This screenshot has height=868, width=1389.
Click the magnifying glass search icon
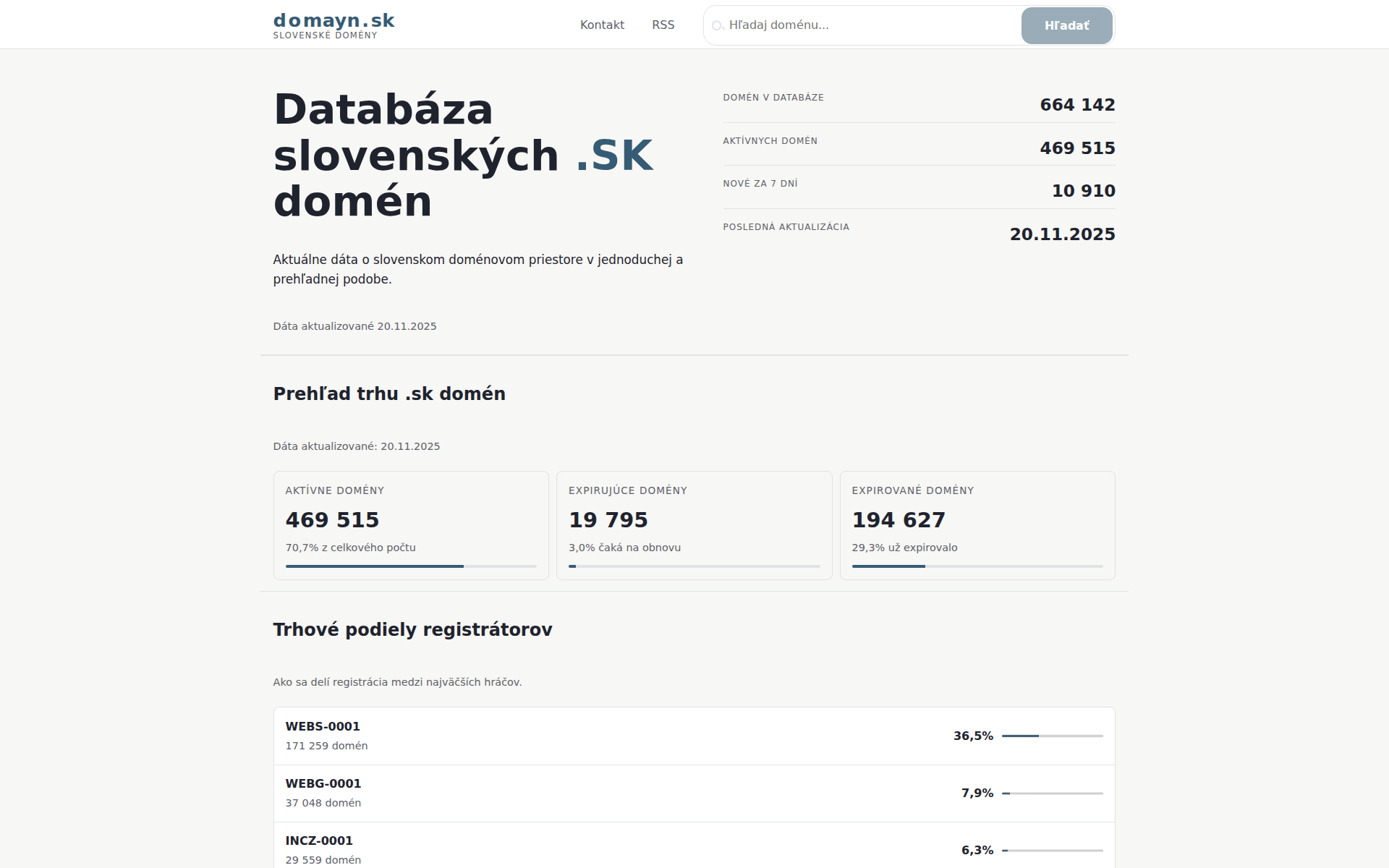pos(718,25)
